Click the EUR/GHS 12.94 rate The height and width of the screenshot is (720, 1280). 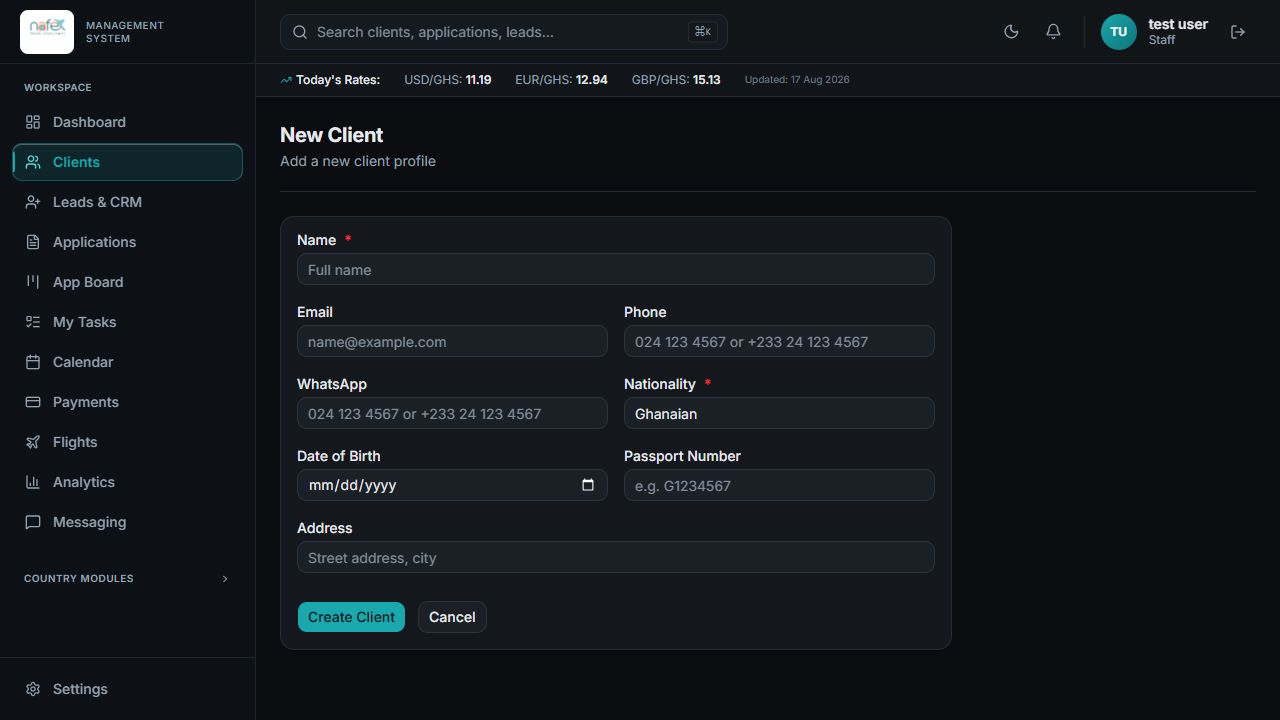(x=561, y=80)
